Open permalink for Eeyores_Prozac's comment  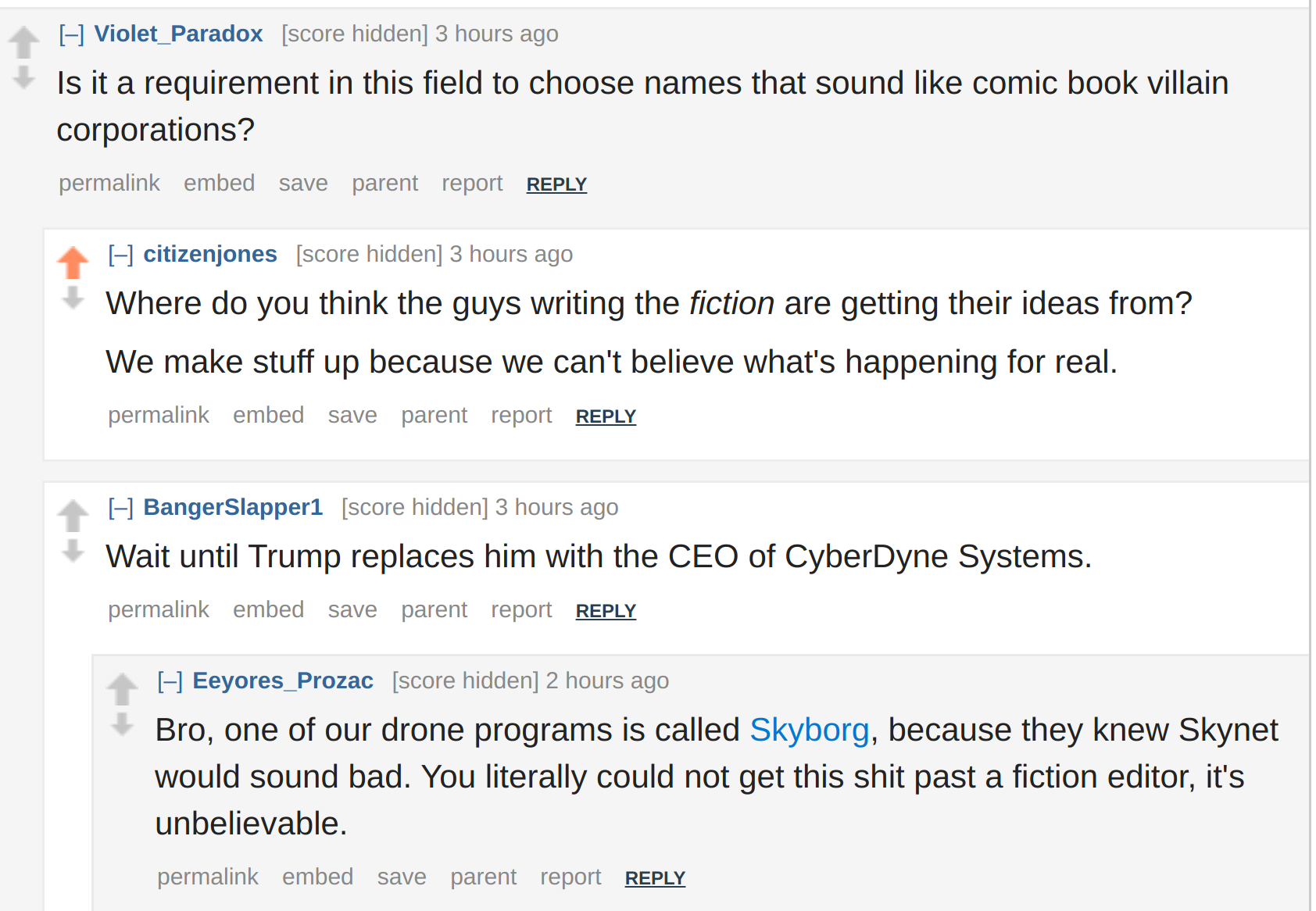208,877
